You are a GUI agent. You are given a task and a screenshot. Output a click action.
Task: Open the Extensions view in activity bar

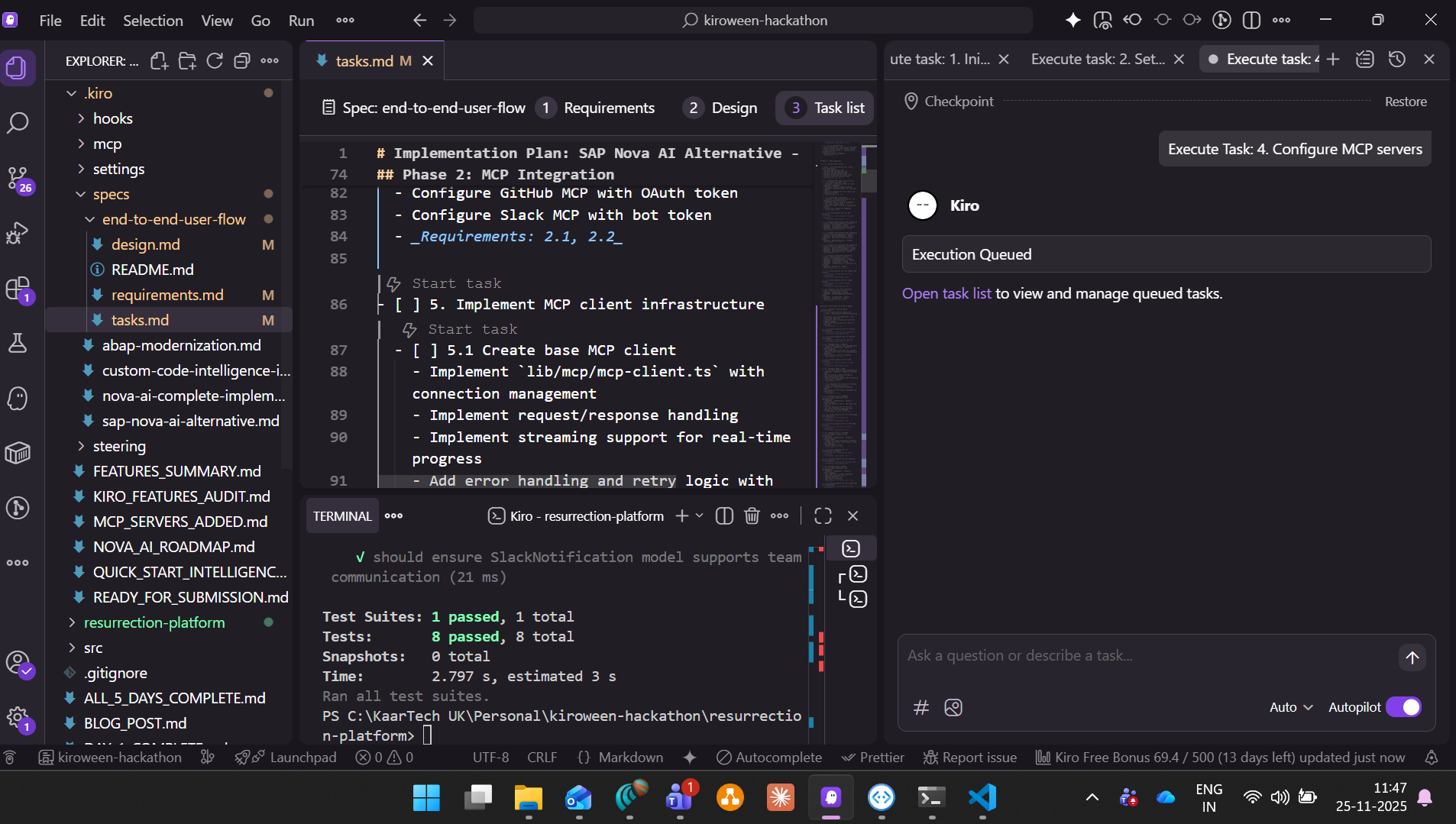18,289
